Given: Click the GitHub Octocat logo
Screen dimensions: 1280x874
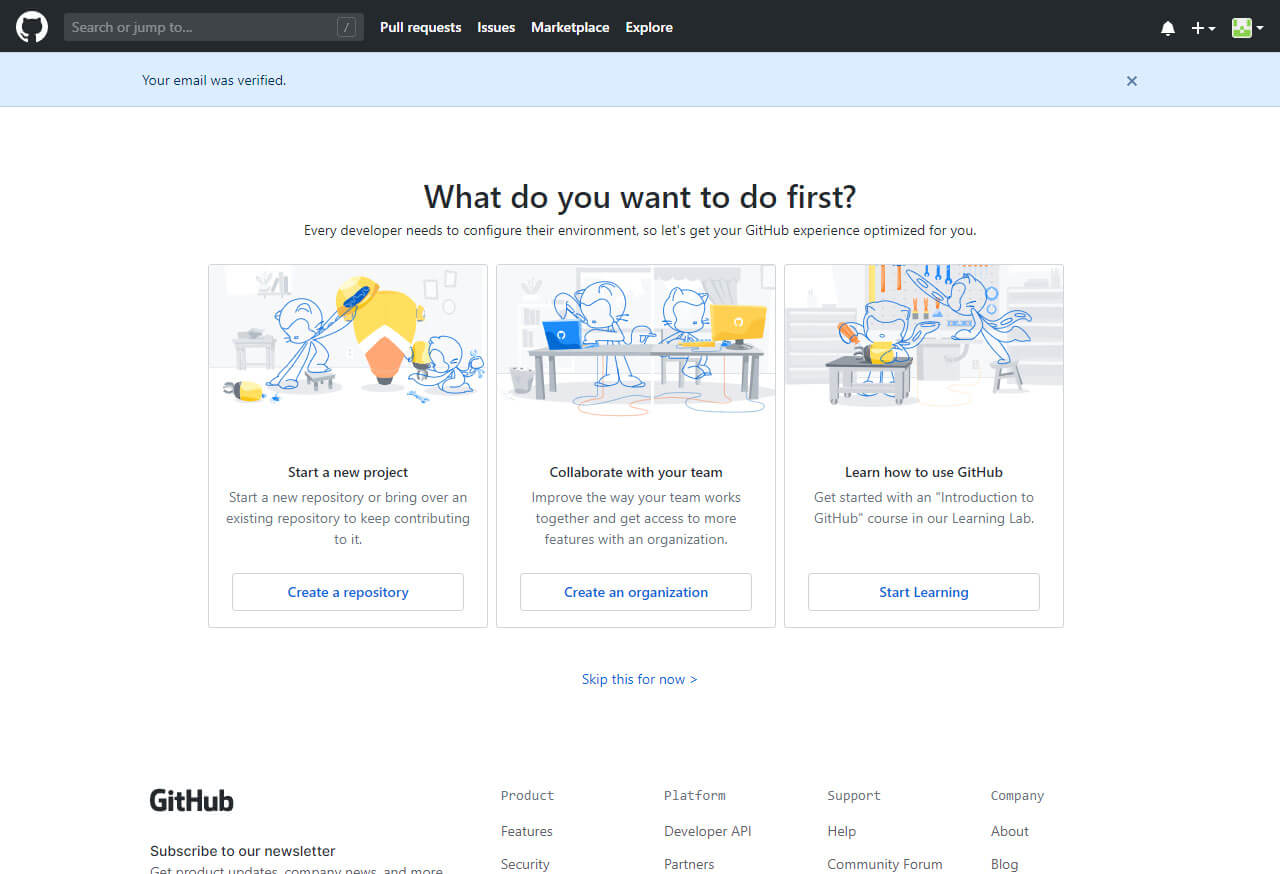Looking at the screenshot, I should [32, 27].
